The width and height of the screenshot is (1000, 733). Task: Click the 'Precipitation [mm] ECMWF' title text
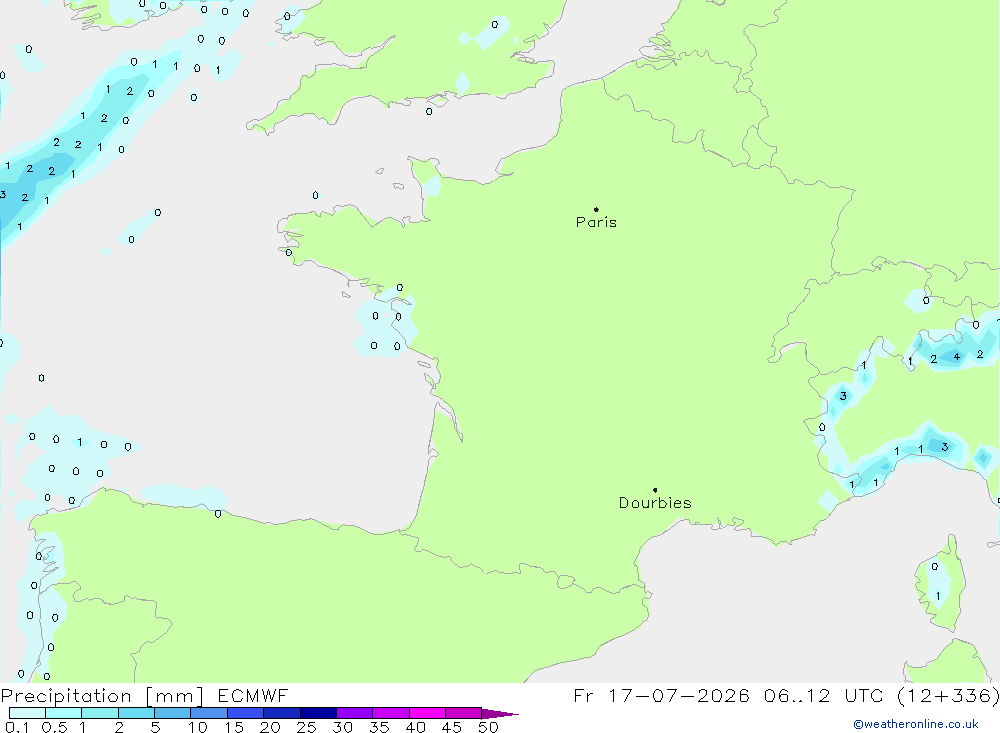[x=144, y=696]
